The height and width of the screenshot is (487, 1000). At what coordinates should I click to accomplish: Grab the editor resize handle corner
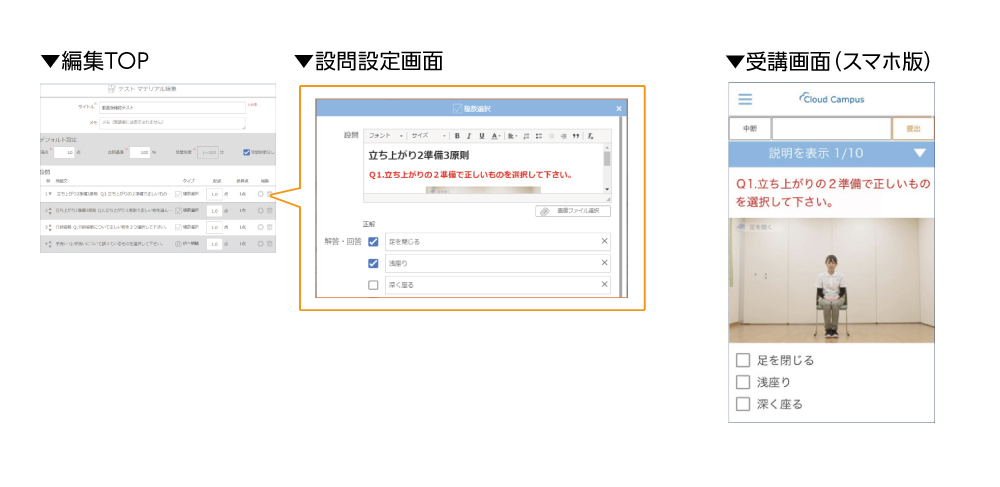(x=608, y=200)
